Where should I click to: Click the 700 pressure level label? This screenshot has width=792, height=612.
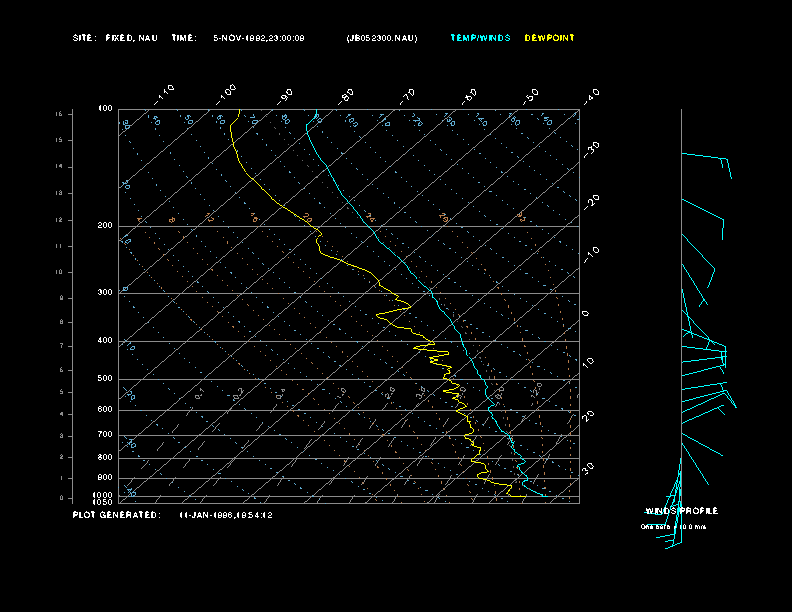pos(105,435)
